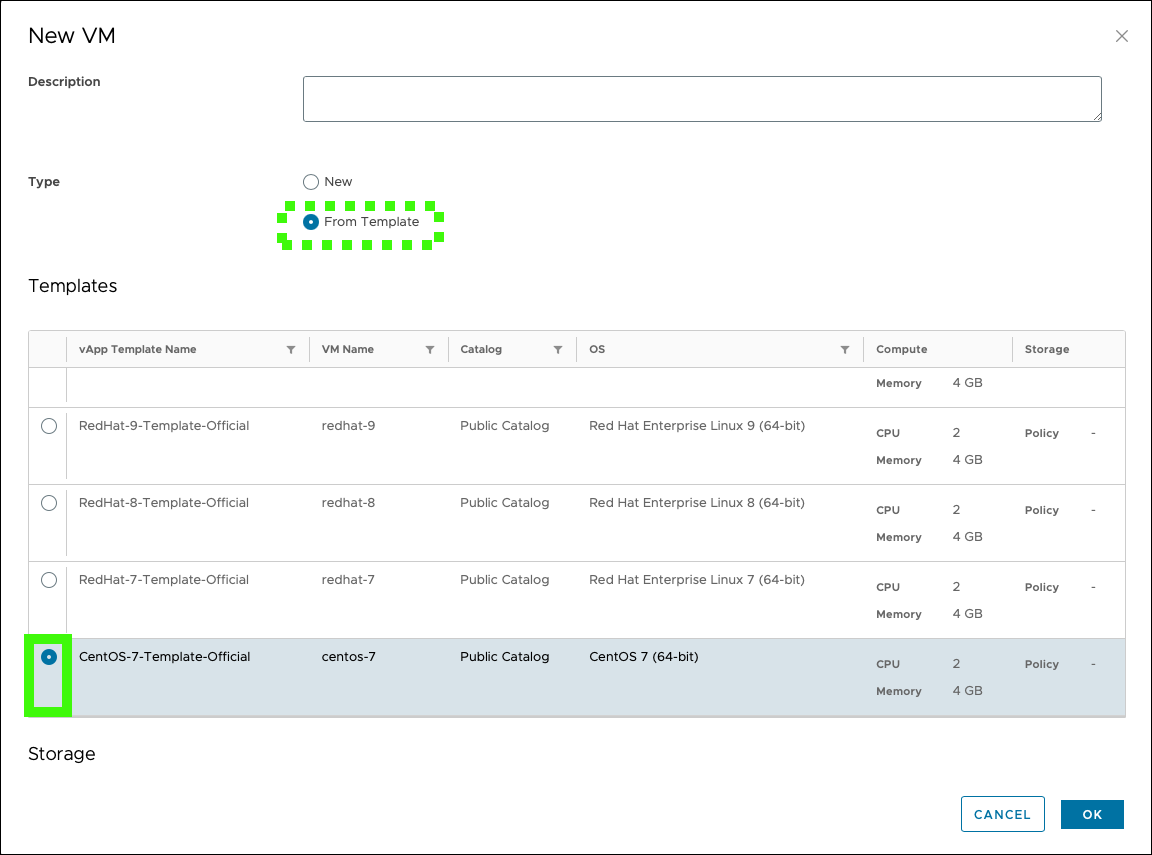Click Red Hat Enterprise Linux 8 (64-bit)
Image resolution: width=1152 pixels, height=855 pixels.
click(x=696, y=503)
